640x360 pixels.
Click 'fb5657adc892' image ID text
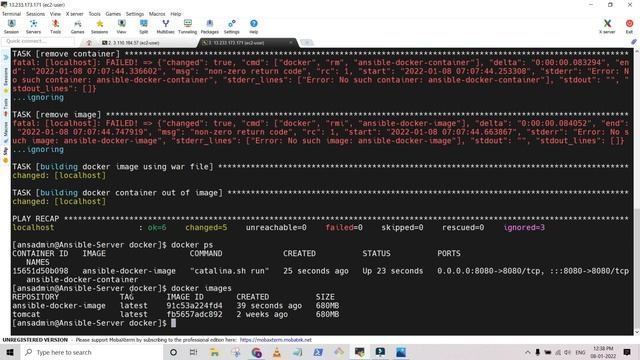pyautogui.click(x=194, y=314)
